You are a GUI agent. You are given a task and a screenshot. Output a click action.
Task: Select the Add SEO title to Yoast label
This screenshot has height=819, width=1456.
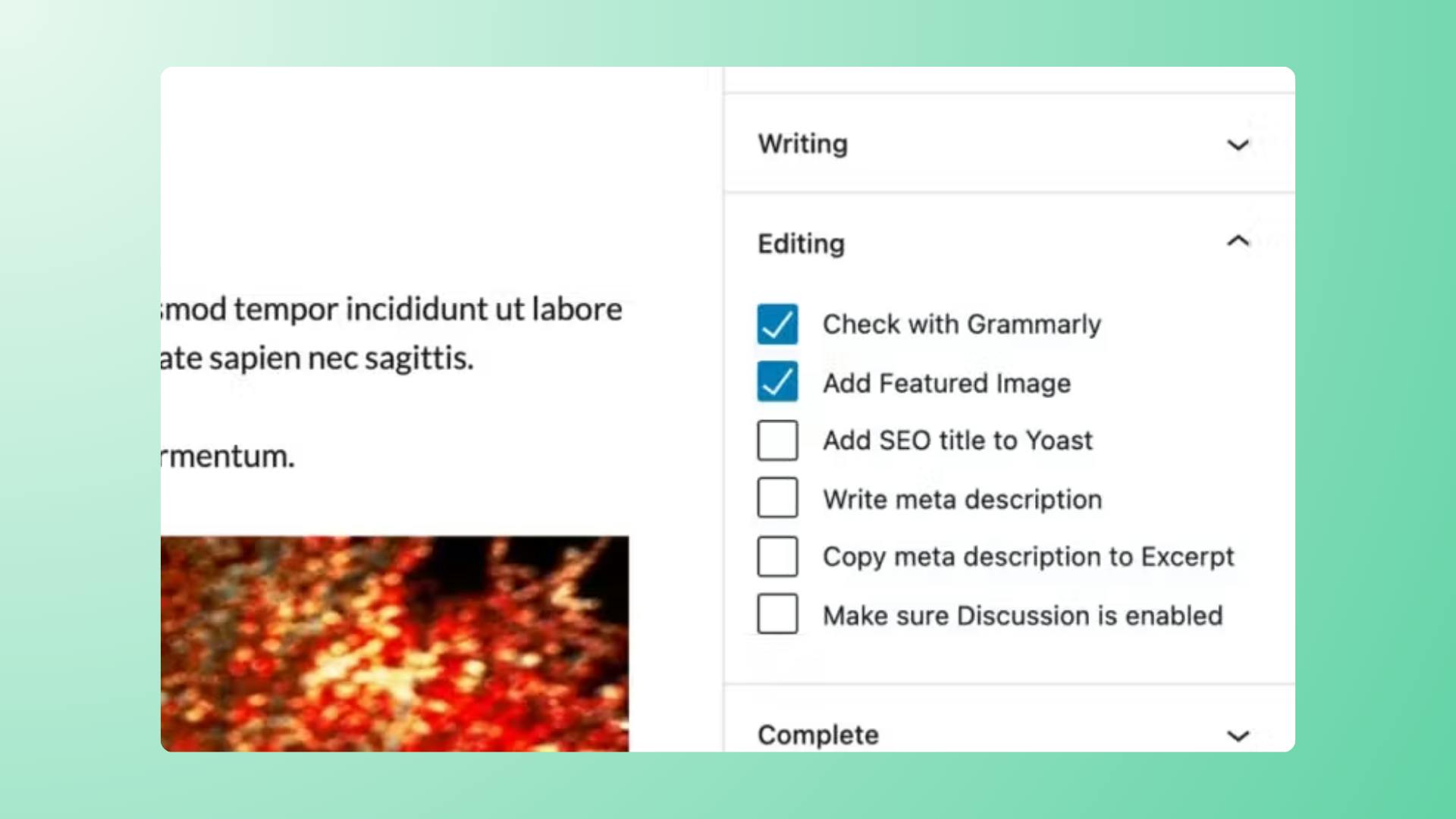(958, 441)
